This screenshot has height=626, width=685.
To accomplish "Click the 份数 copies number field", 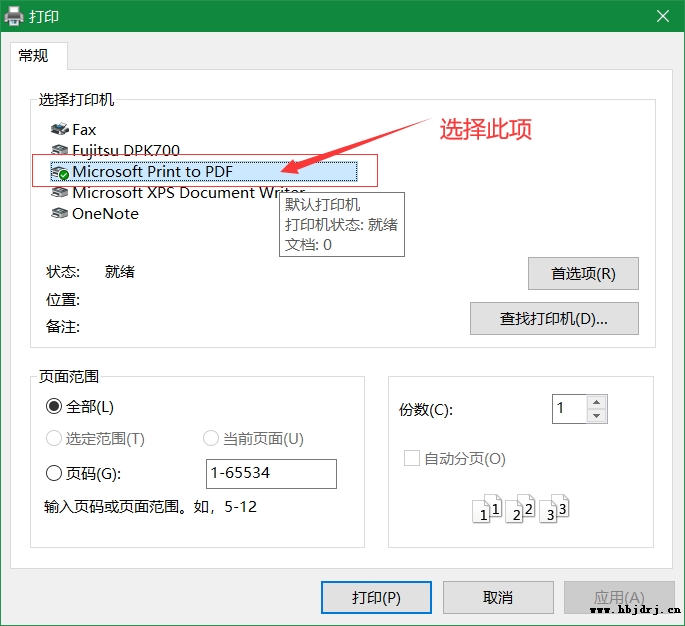I will [x=569, y=409].
